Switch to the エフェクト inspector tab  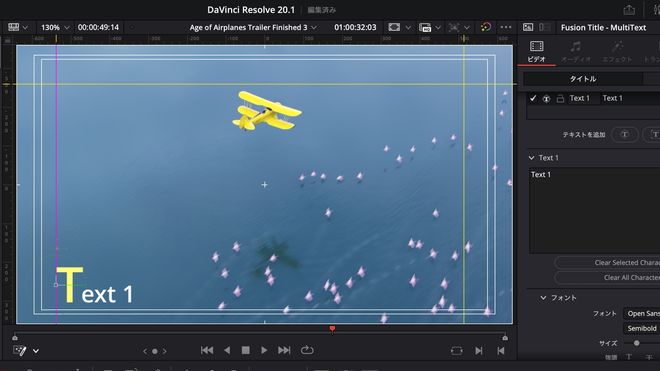617,52
